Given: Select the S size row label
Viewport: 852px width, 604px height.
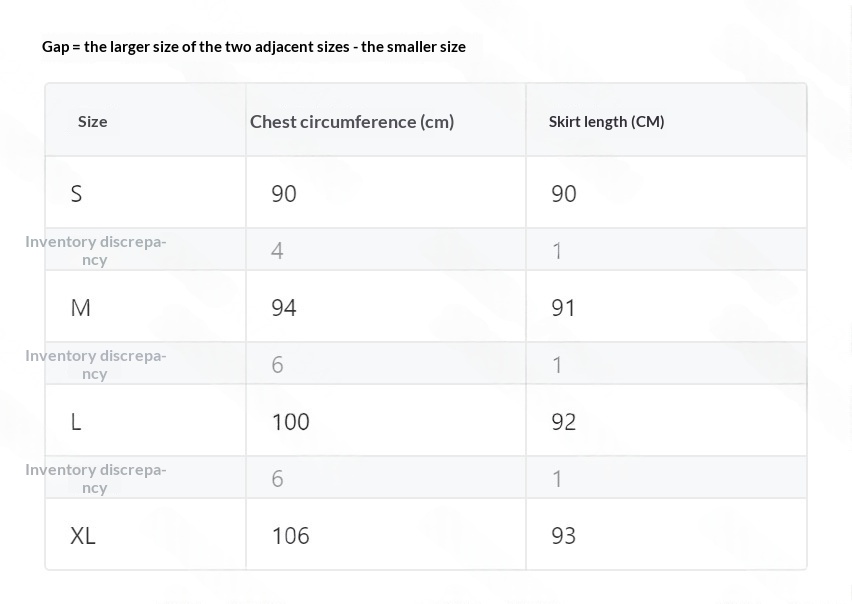Looking at the screenshot, I should point(76,194).
